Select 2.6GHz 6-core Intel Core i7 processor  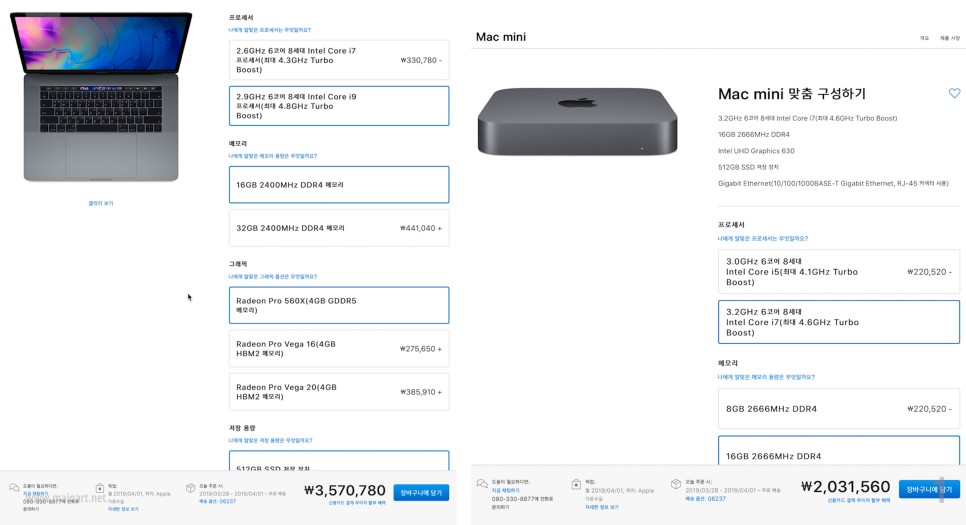(339, 60)
